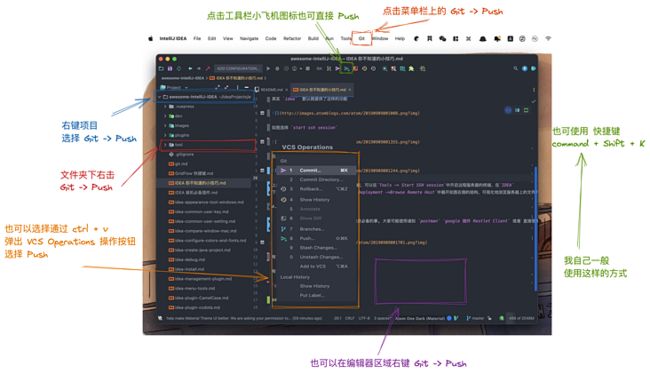The height and width of the screenshot is (374, 650).
Task: Open the IntelliJ IDEA application menu
Action: tap(173, 39)
